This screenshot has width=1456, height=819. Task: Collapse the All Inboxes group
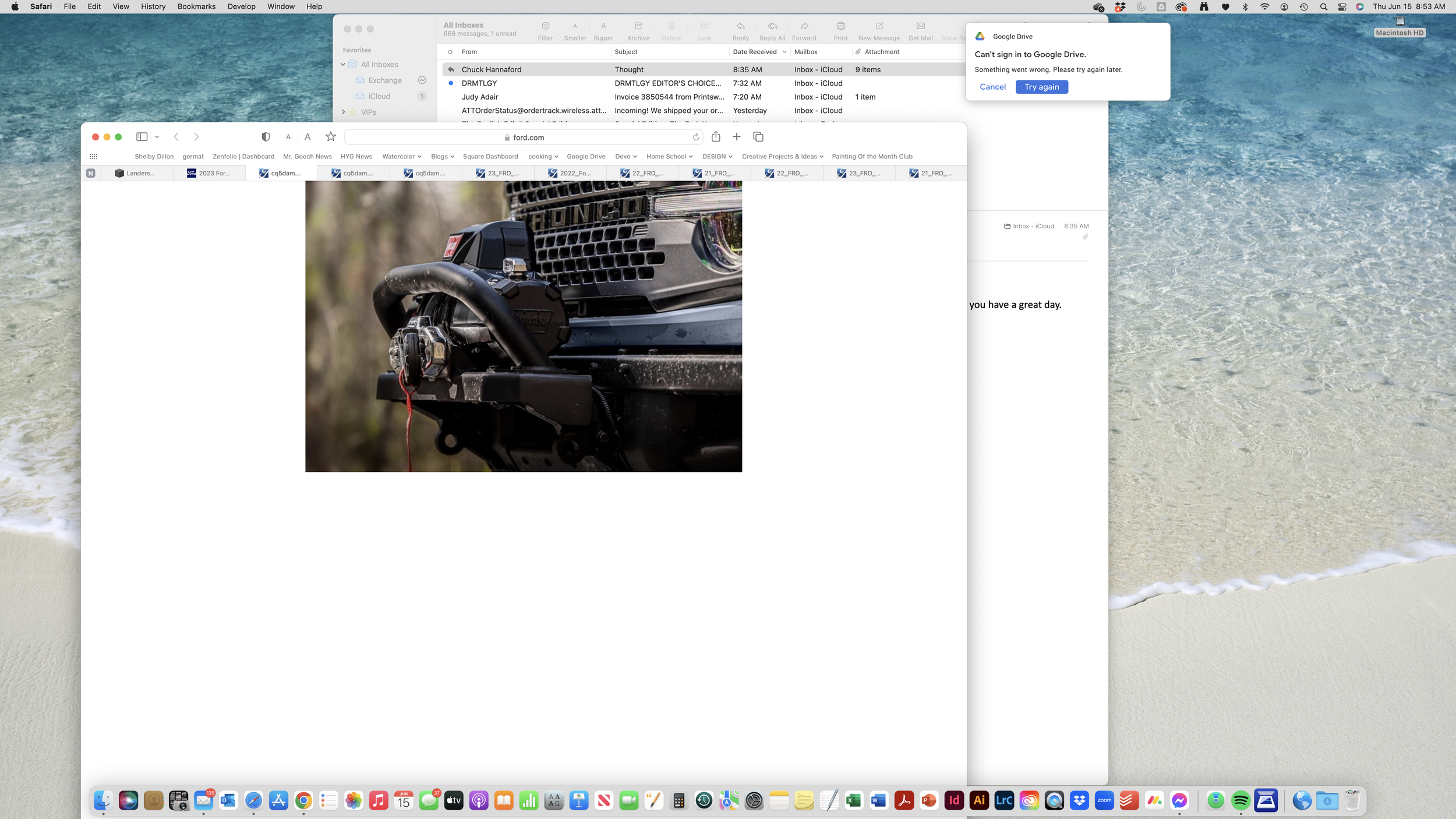point(343,65)
